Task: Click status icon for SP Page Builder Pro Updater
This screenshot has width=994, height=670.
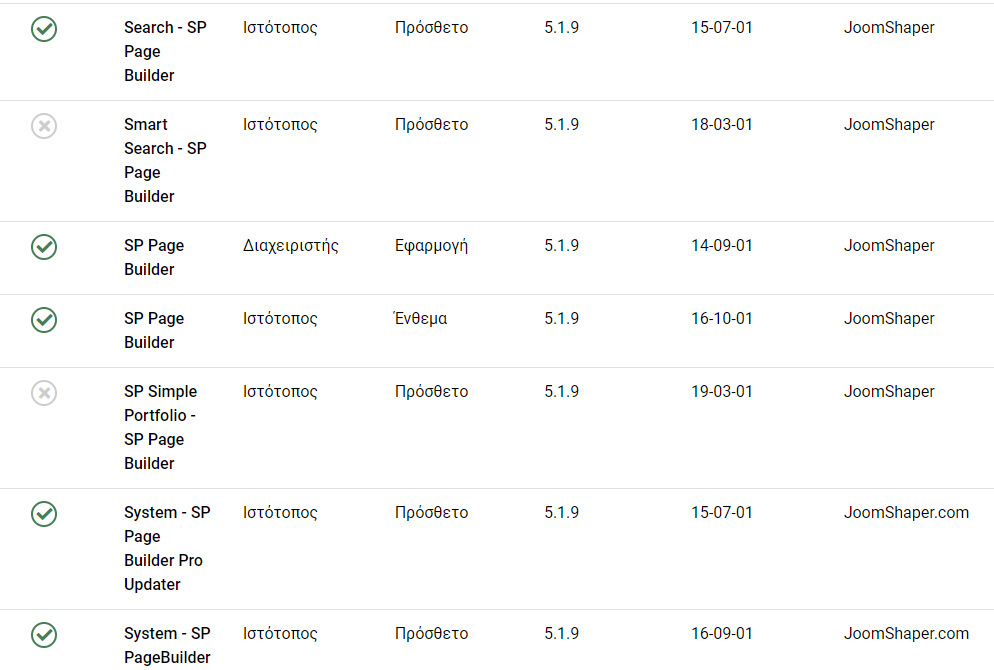Action: coord(44,513)
